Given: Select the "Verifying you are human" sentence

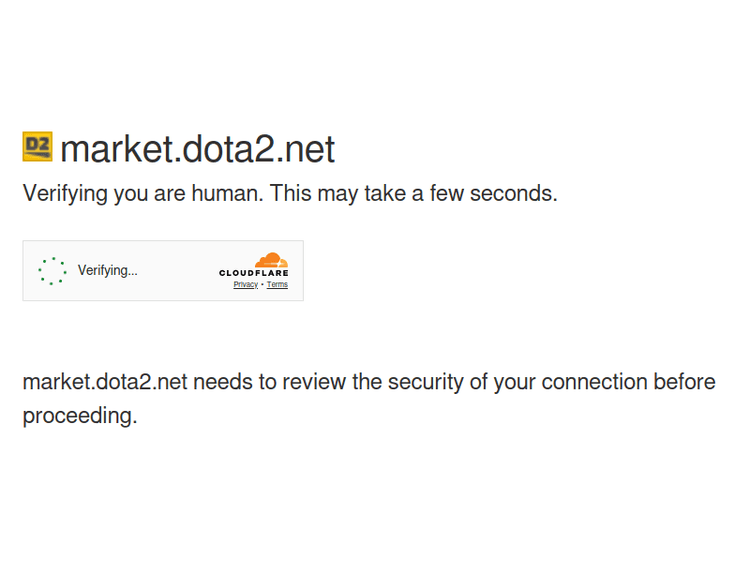Looking at the screenshot, I should [142, 193].
